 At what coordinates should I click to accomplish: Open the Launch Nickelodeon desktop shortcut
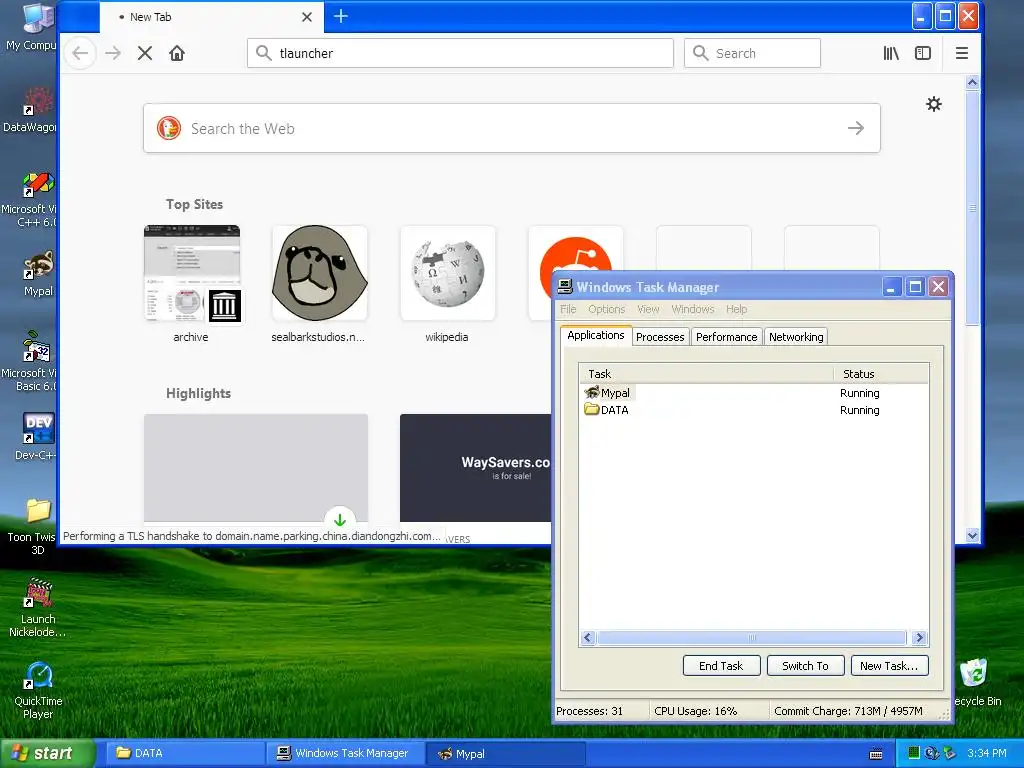point(37,608)
